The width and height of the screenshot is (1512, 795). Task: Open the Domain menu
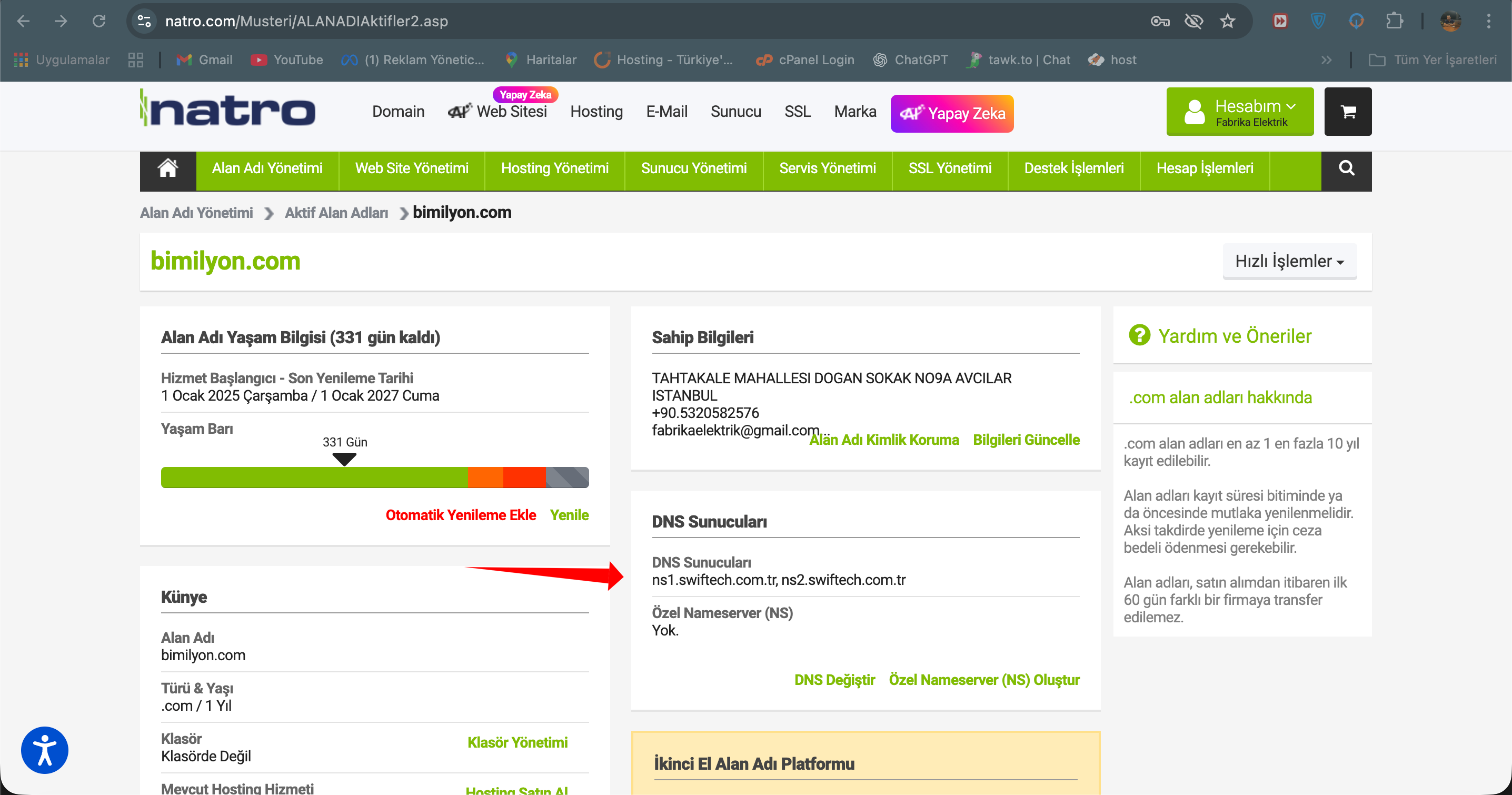398,112
